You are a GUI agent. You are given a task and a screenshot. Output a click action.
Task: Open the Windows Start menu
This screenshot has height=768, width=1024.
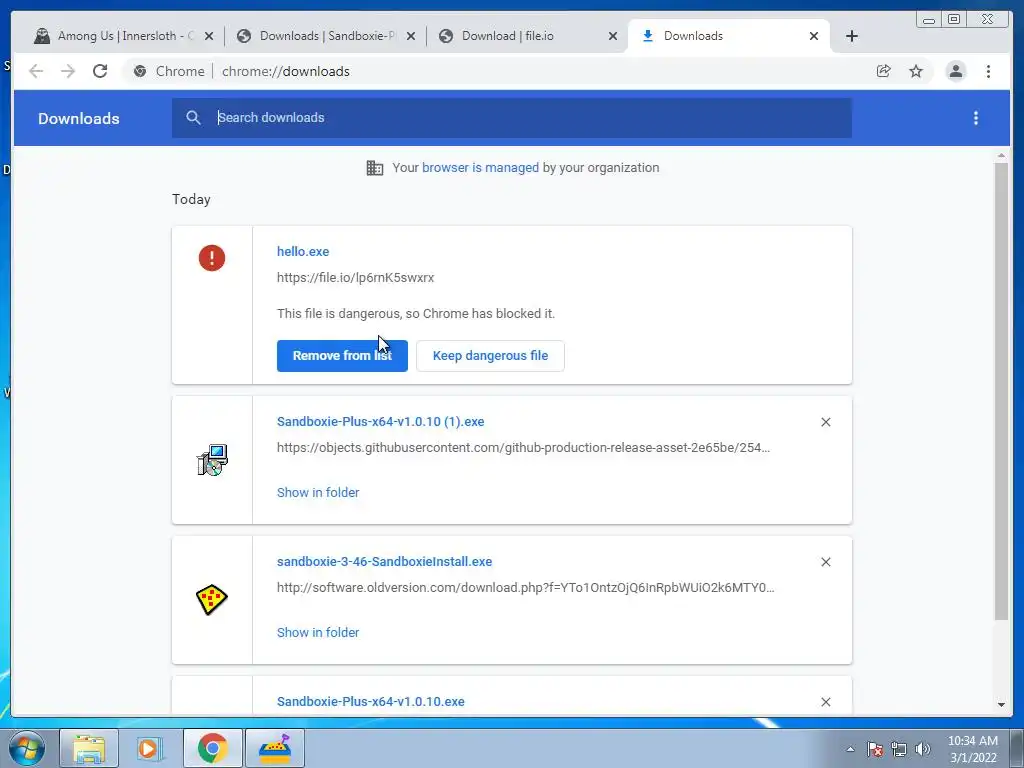[26, 748]
